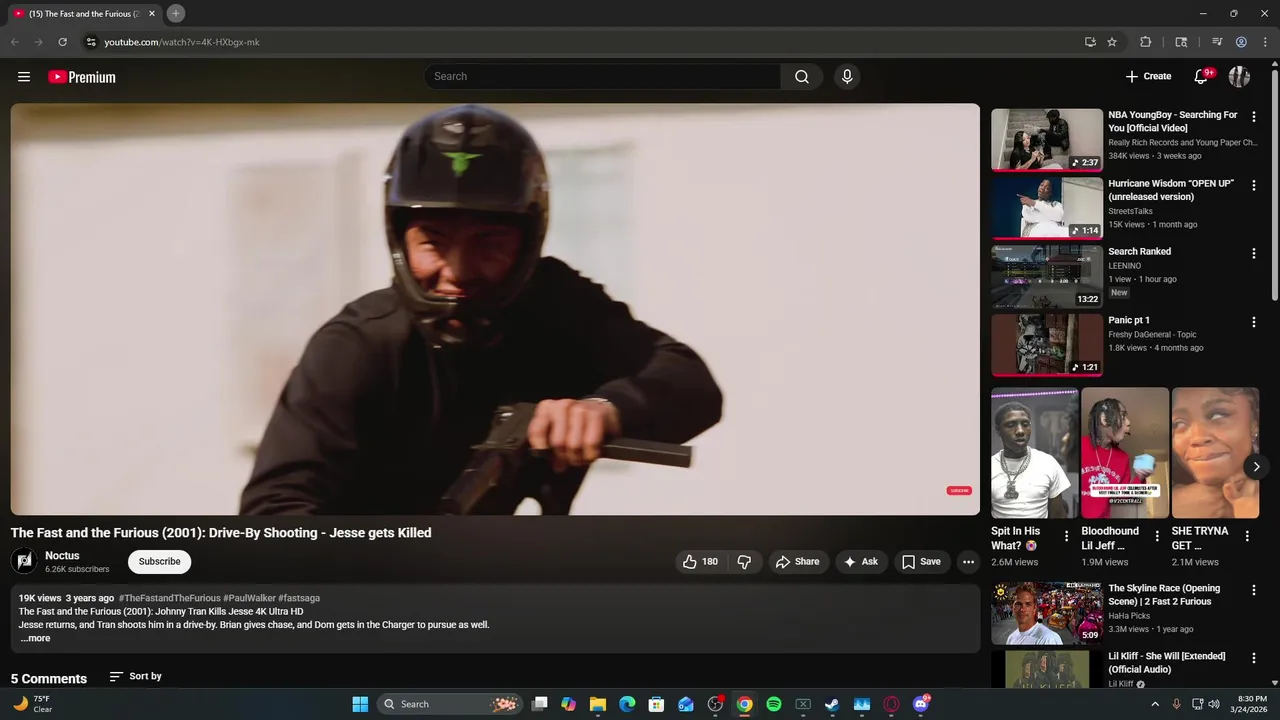Viewport: 1280px width, 720px height.
Task: Open options for Hurricane Wisdom video
Action: tap(1253, 185)
